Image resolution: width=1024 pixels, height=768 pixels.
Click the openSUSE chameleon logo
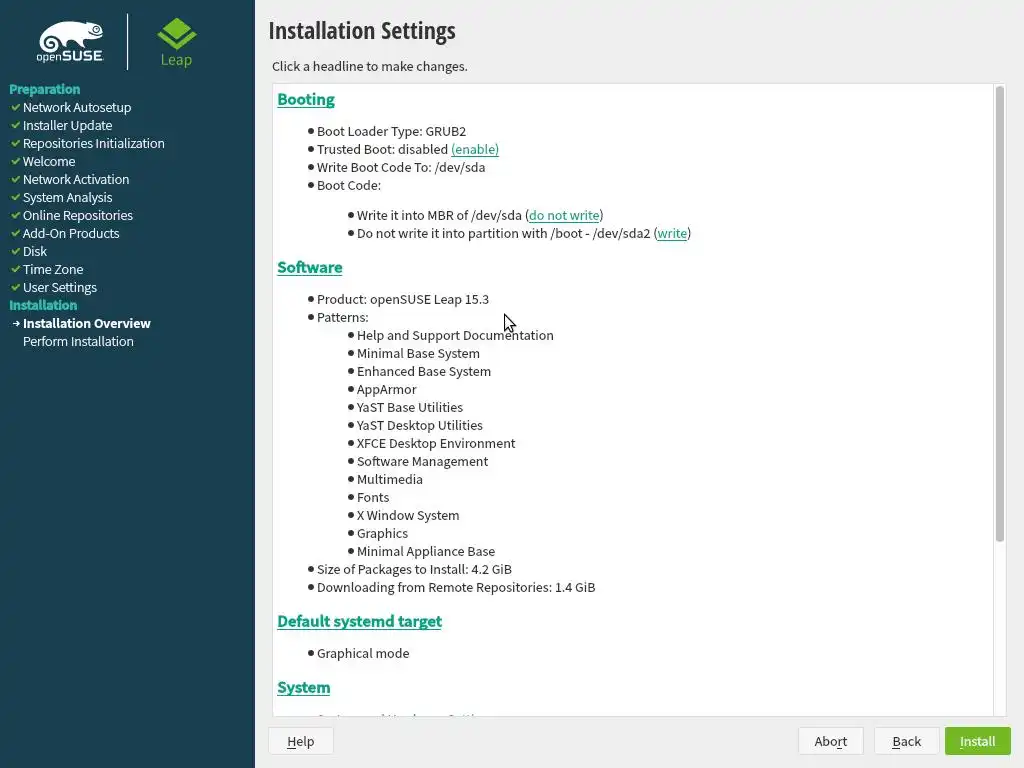point(70,42)
